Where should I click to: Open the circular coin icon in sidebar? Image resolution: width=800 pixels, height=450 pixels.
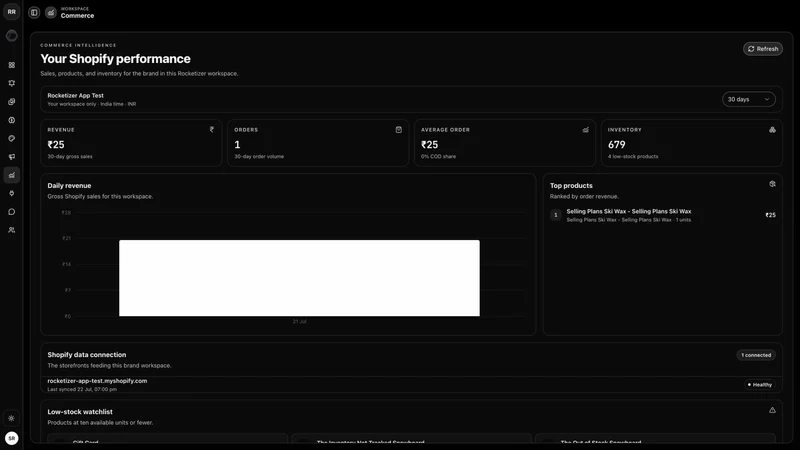point(11,120)
